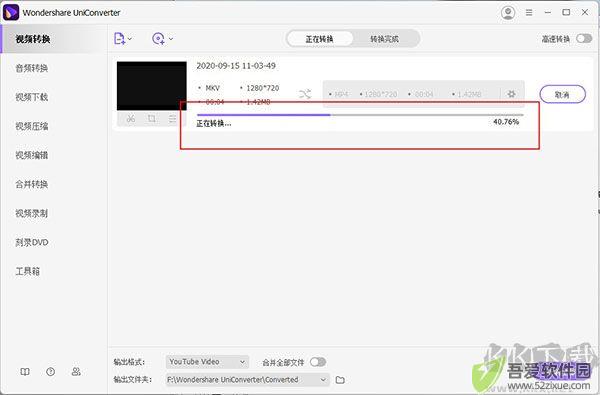This screenshot has height=395, width=600.
Task: Select 合并转换 in the sidebar
Action: click(x=32, y=184)
